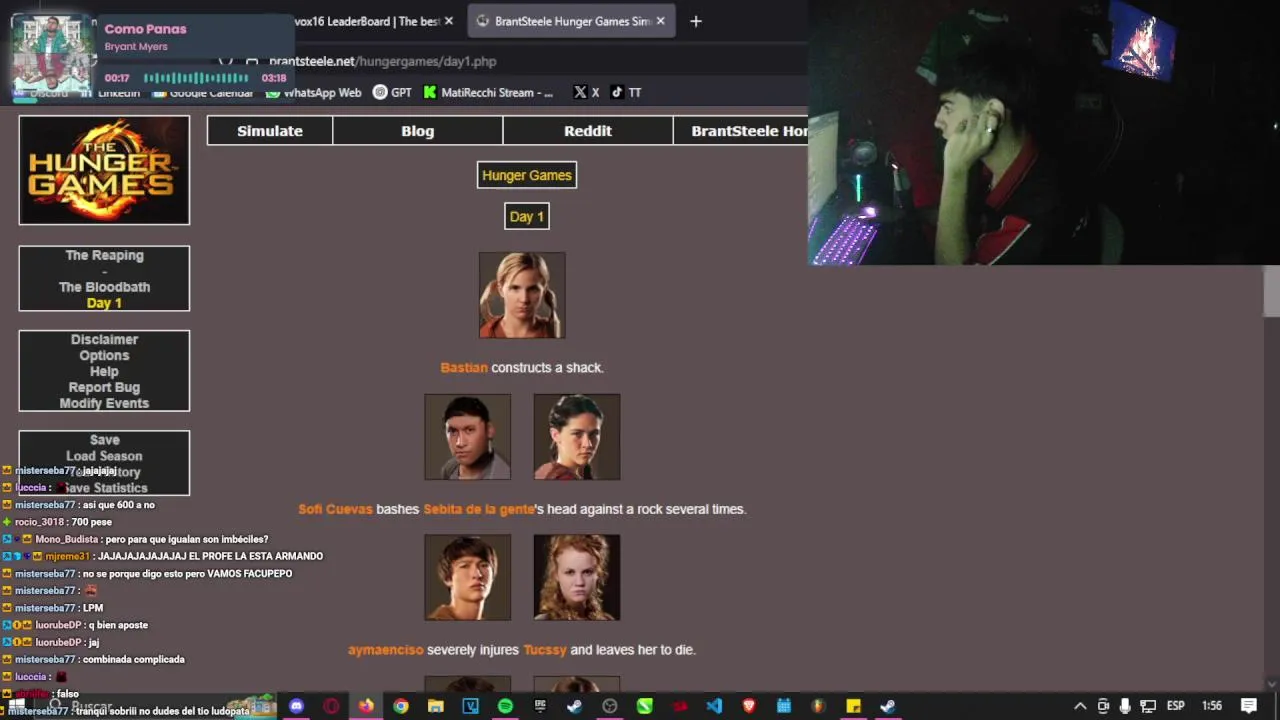Open File Explorer from the taskbar
The height and width of the screenshot is (720, 1280).
435,706
